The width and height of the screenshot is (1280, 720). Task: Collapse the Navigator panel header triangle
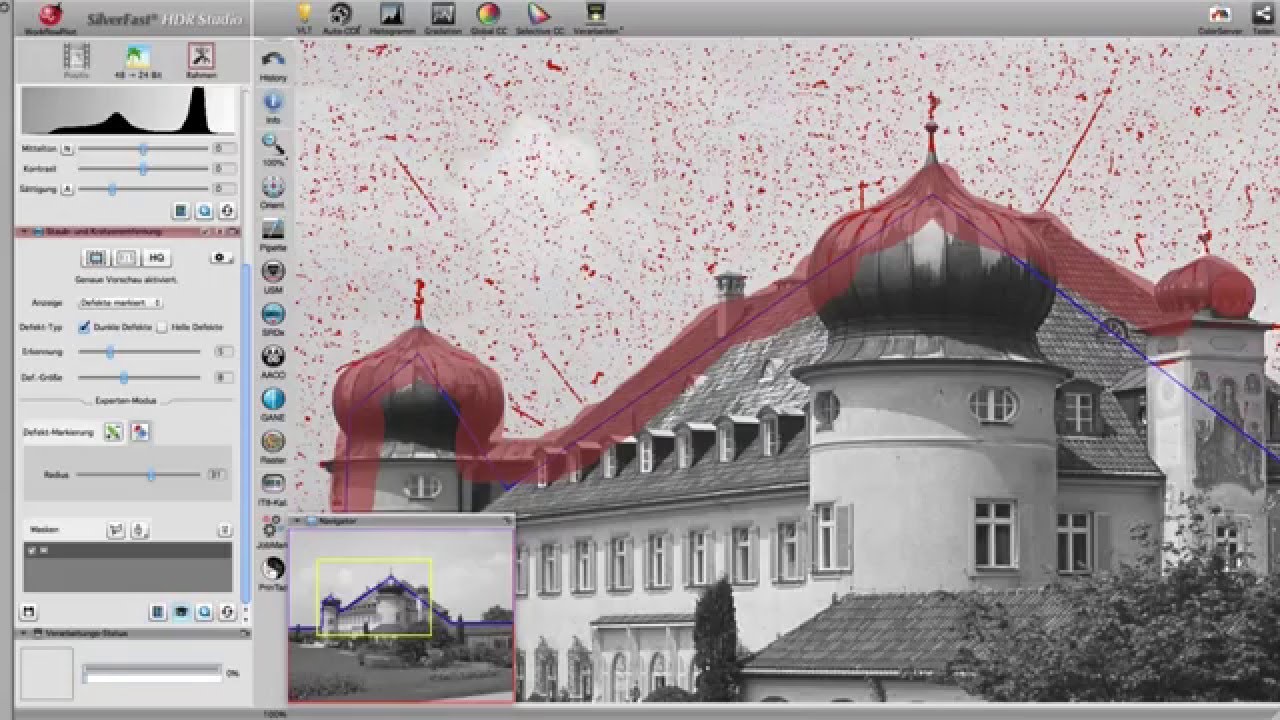297,521
